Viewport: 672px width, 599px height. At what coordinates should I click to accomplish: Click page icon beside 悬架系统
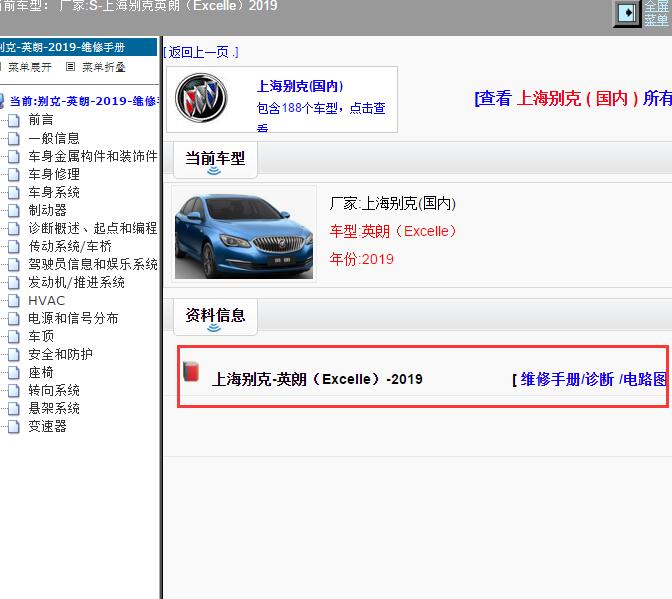tap(14, 408)
